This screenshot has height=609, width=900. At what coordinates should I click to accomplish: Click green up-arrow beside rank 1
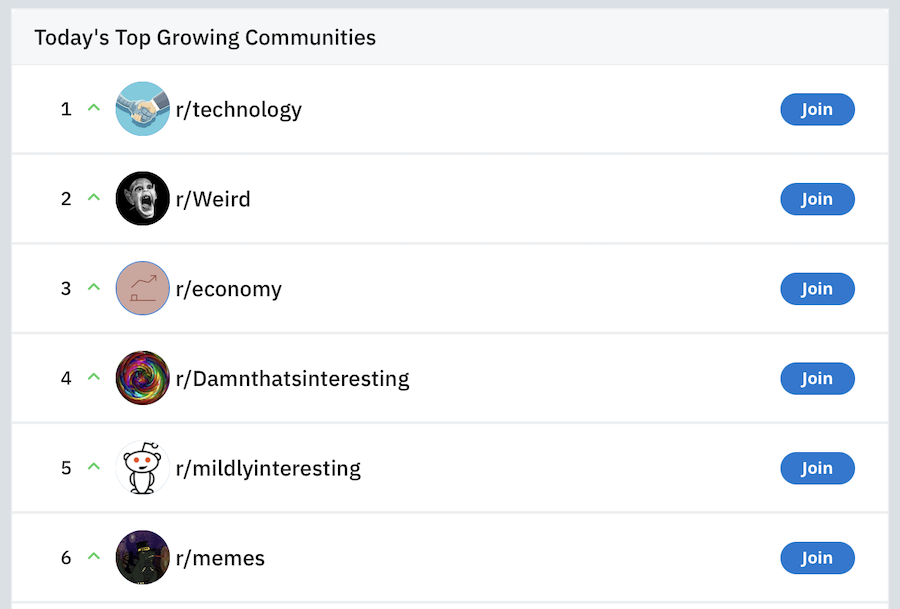[x=94, y=108]
